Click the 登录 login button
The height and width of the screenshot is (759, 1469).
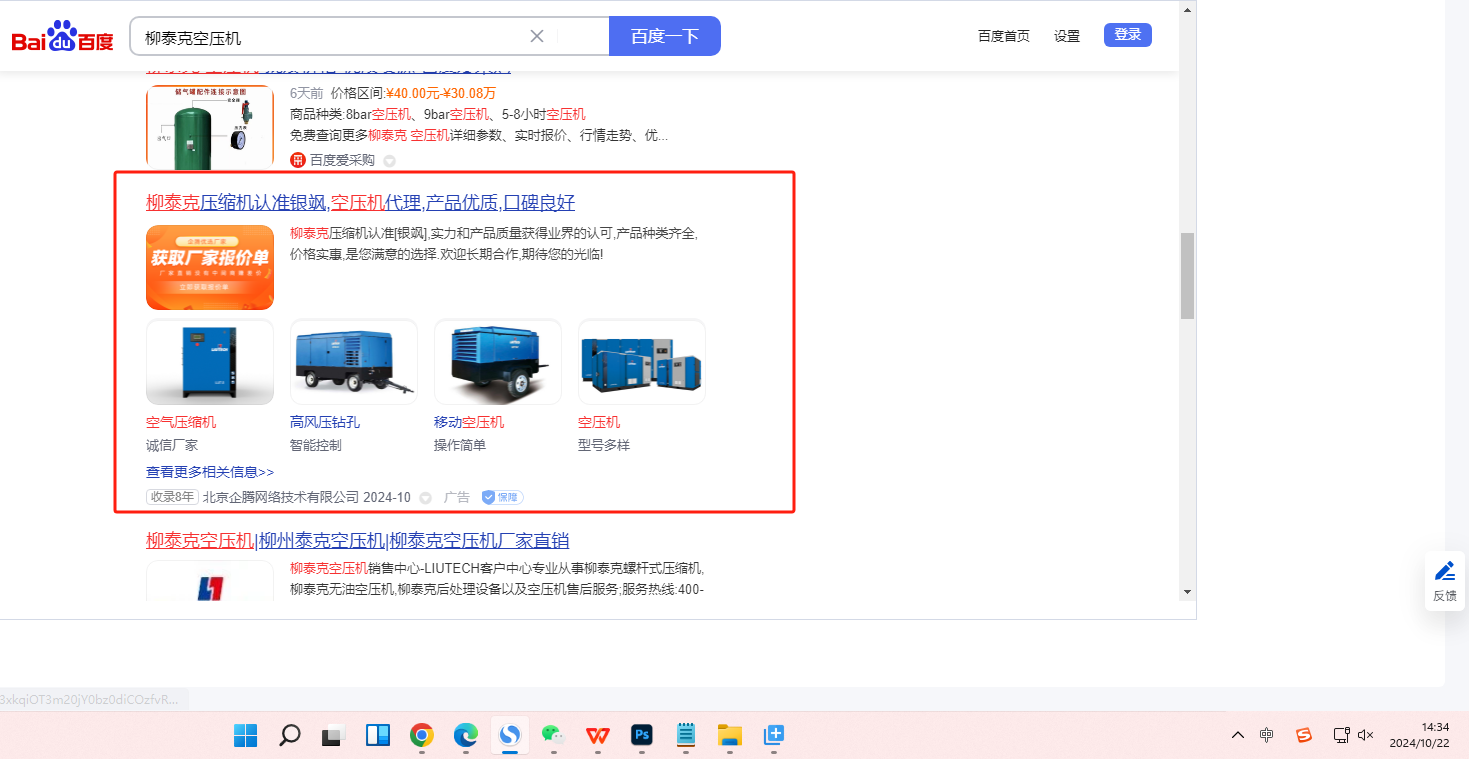(1128, 35)
